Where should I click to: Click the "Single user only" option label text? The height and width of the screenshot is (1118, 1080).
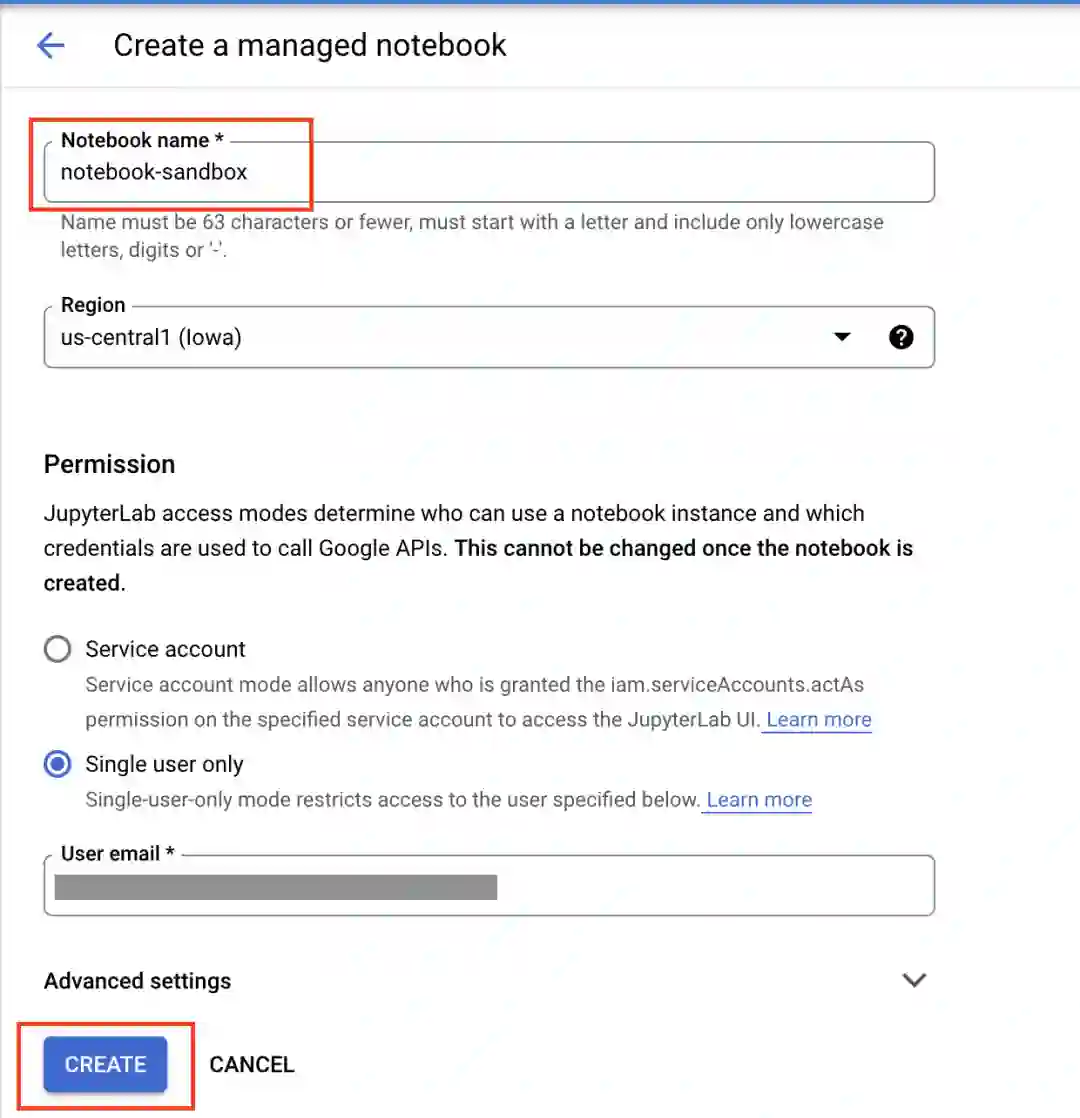(x=164, y=765)
